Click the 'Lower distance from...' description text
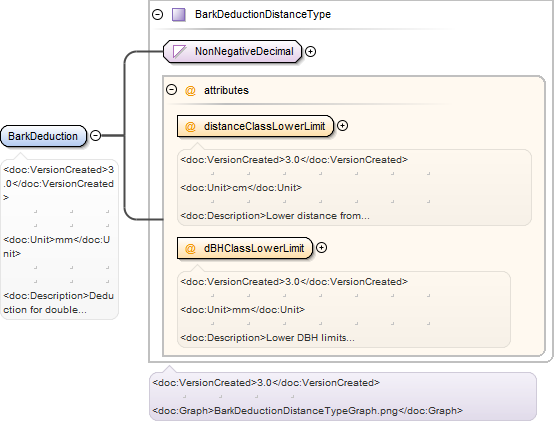Viewport: 555px width, 424px height. point(318,216)
